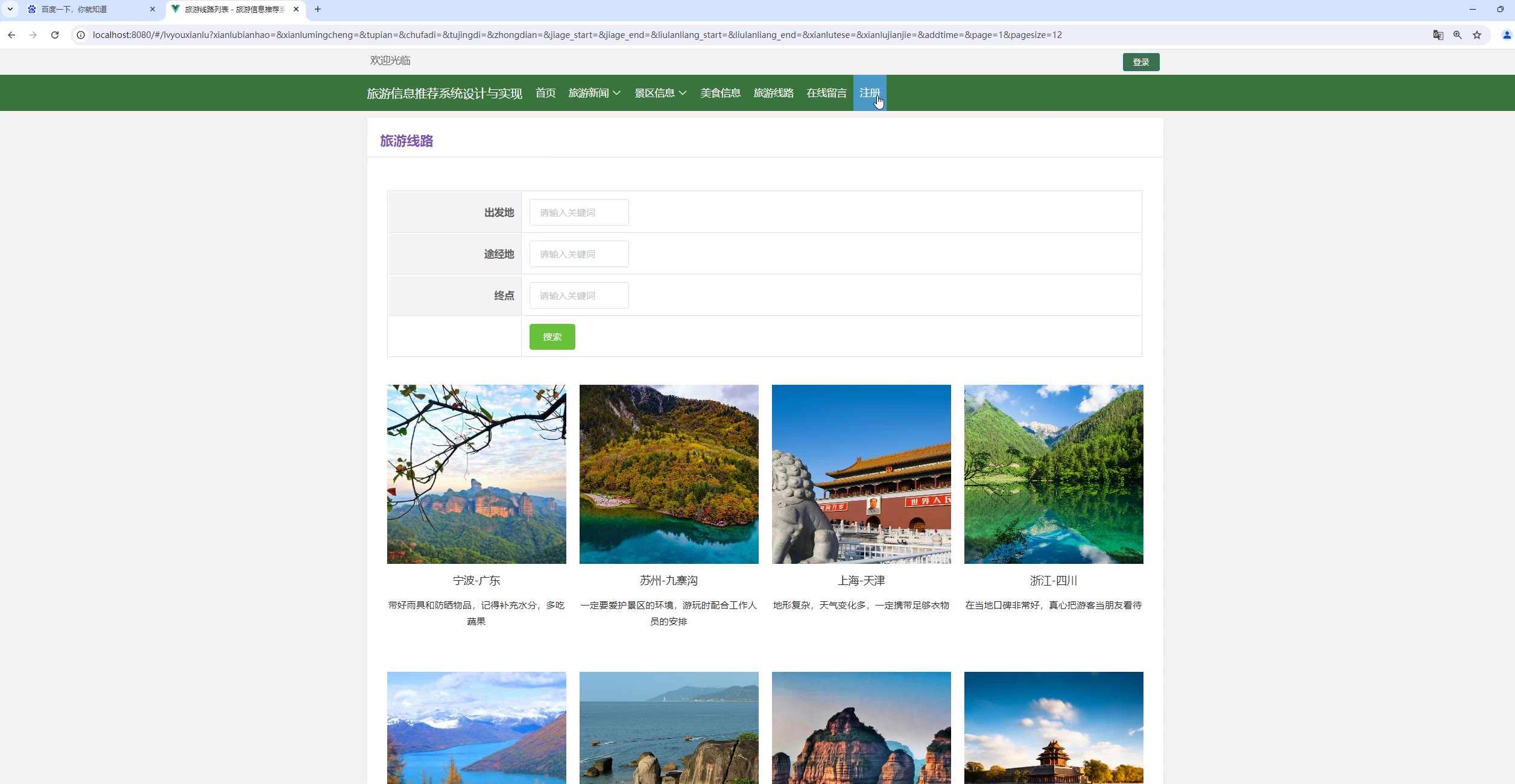Close the 旅游线路列表 tab

tap(296, 9)
